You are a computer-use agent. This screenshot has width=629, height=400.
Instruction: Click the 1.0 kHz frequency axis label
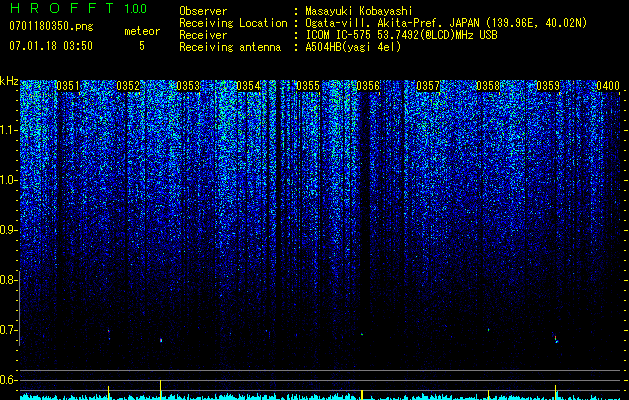point(7,180)
